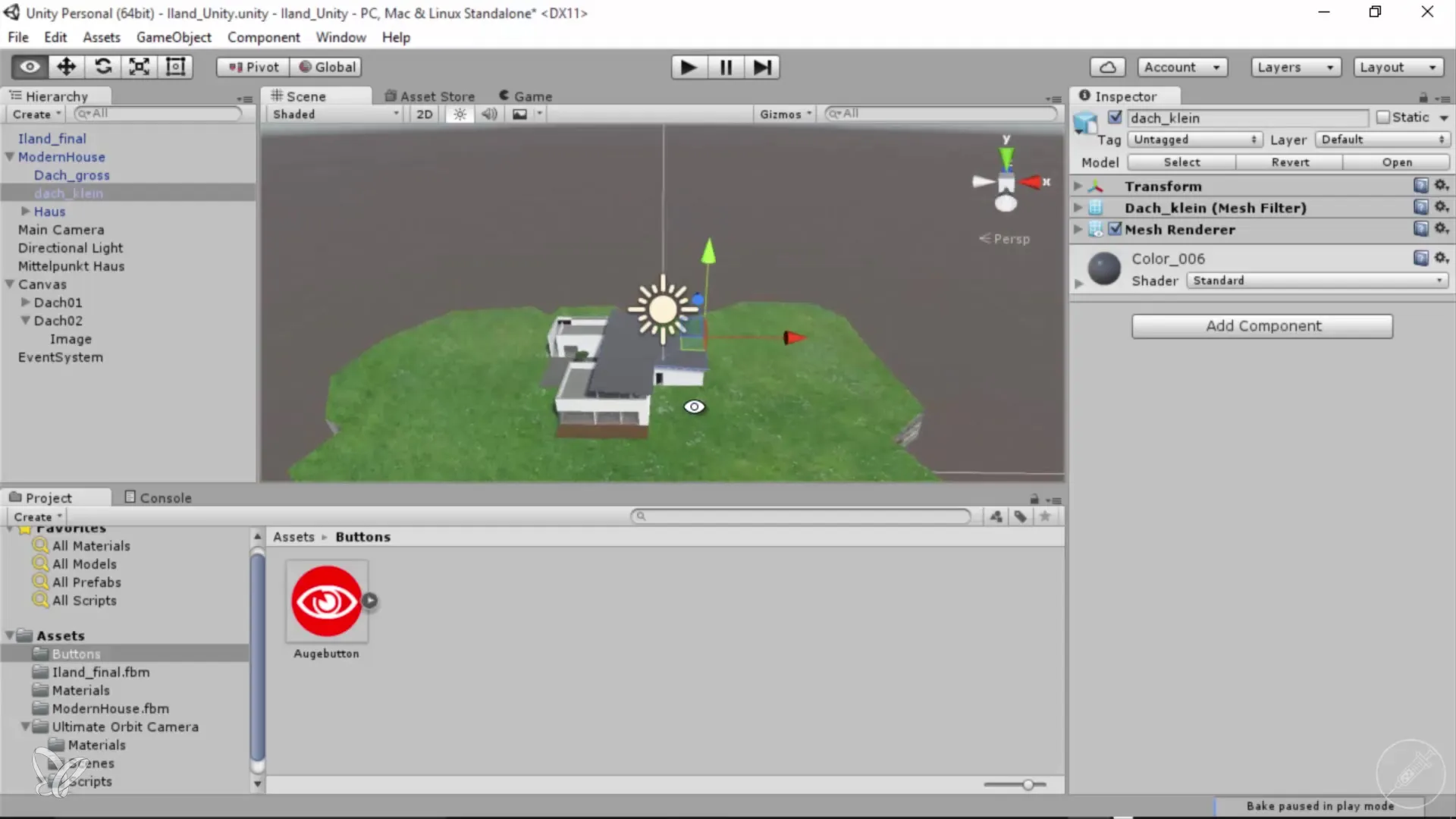Open Mesh Filter component gear menu
The image size is (1456, 819).
[1442, 207]
